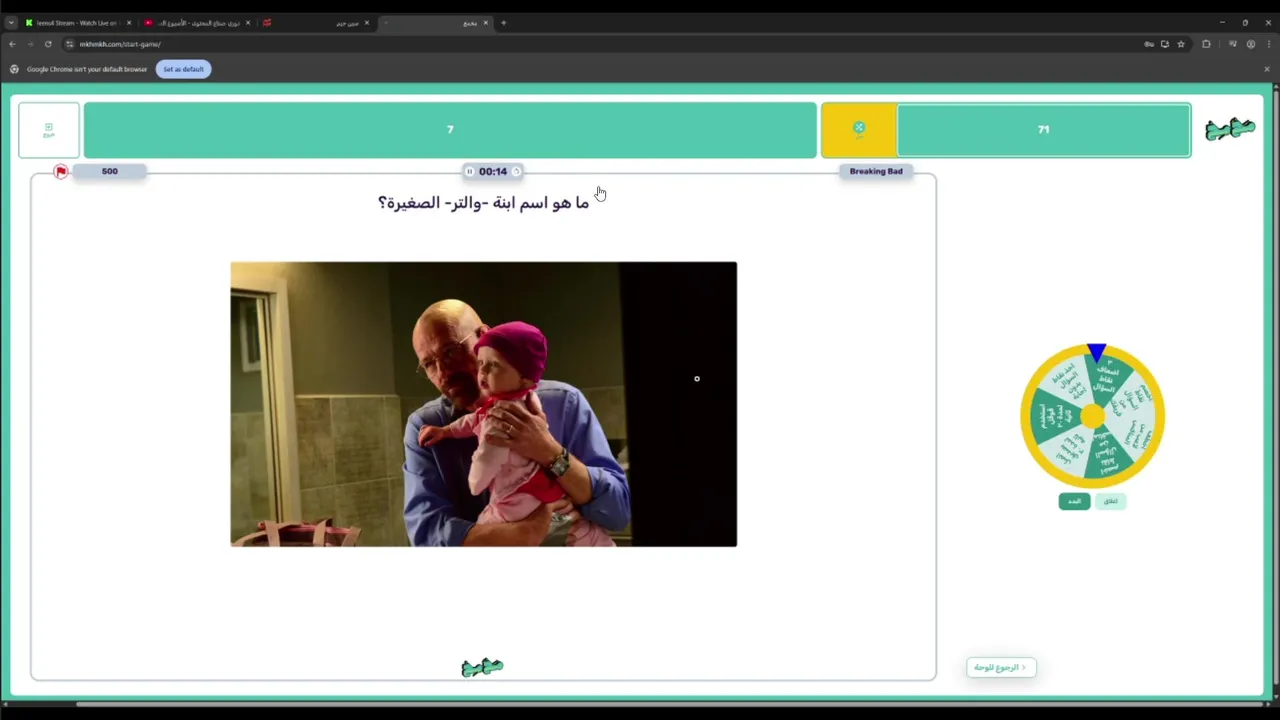This screenshot has width=1280, height=720.
Task: Click the mkhmkh logo in the header
Action: [1230, 129]
